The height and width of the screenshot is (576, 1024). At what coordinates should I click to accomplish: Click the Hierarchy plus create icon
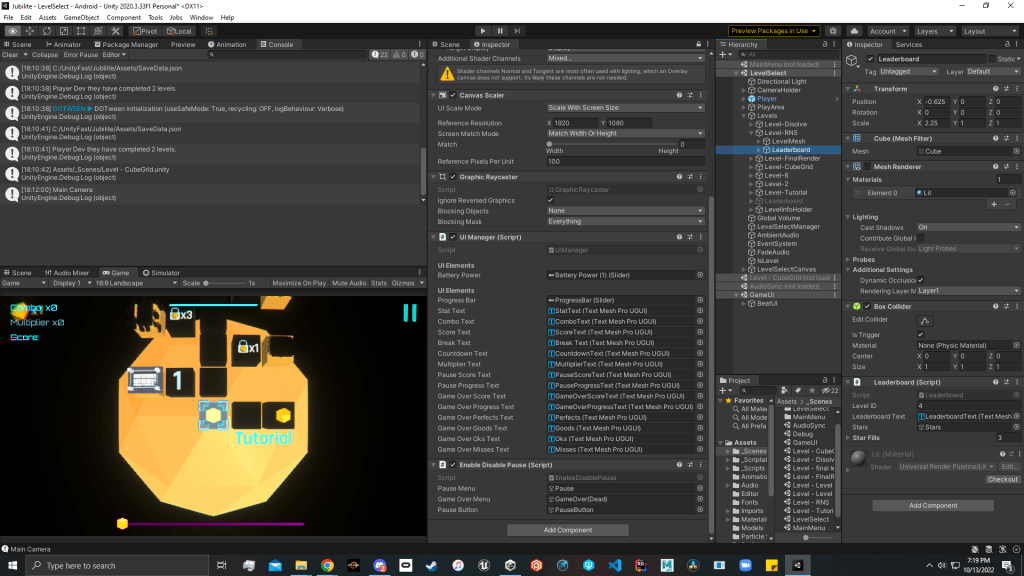[x=724, y=53]
